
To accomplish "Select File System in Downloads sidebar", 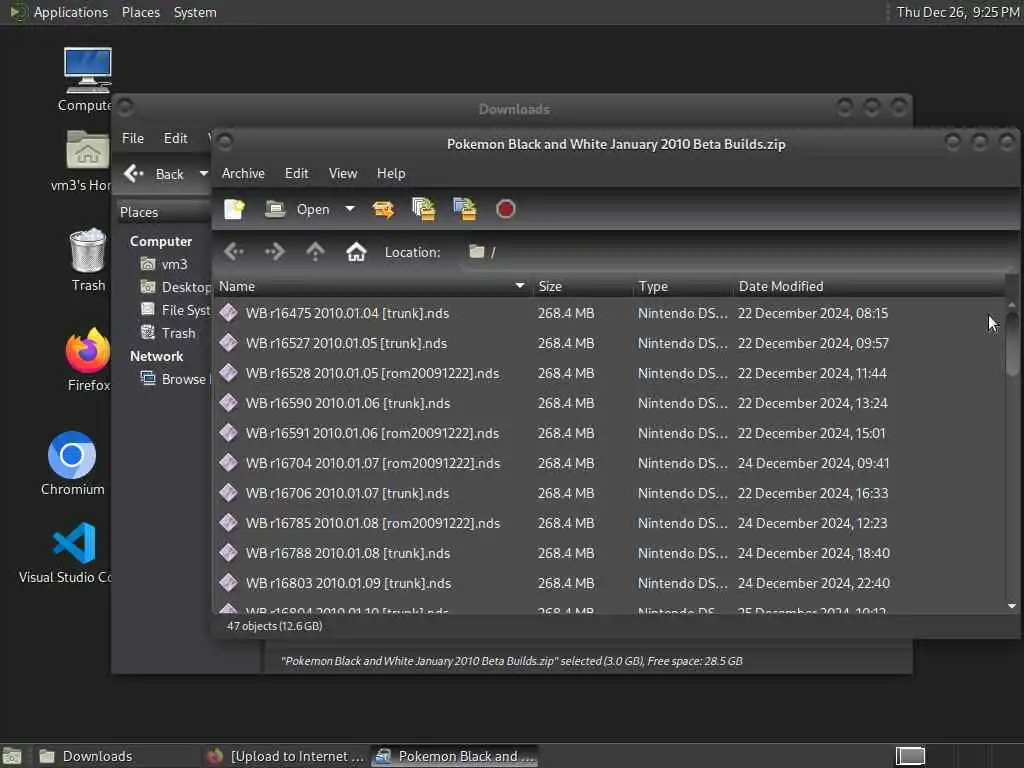I will (x=175, y=310).
